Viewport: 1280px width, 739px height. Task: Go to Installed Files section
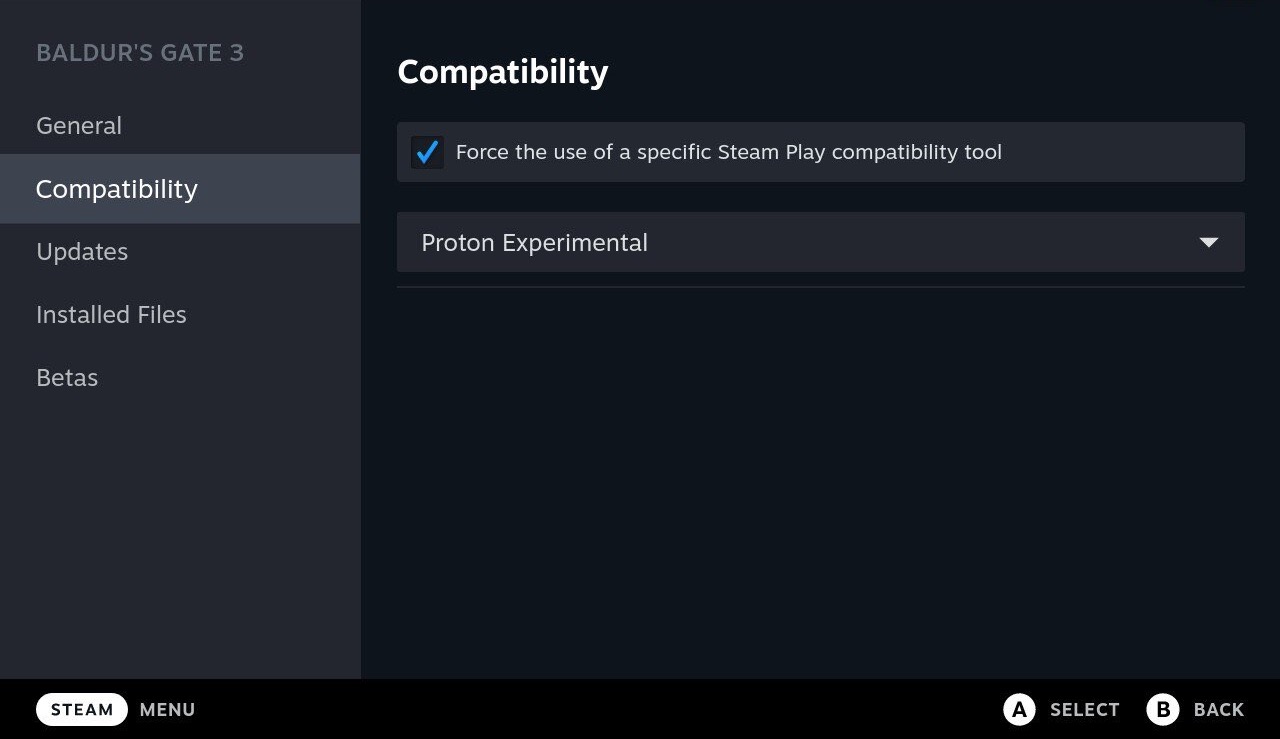(111, 315)
